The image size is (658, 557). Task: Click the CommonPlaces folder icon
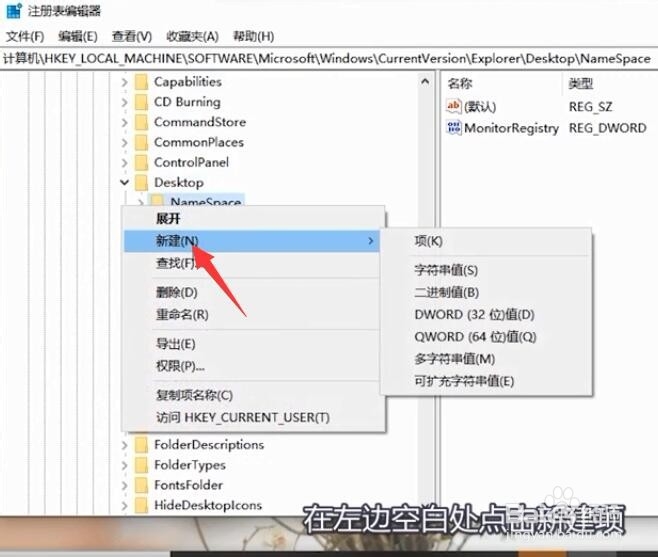(x=141, y=142)
